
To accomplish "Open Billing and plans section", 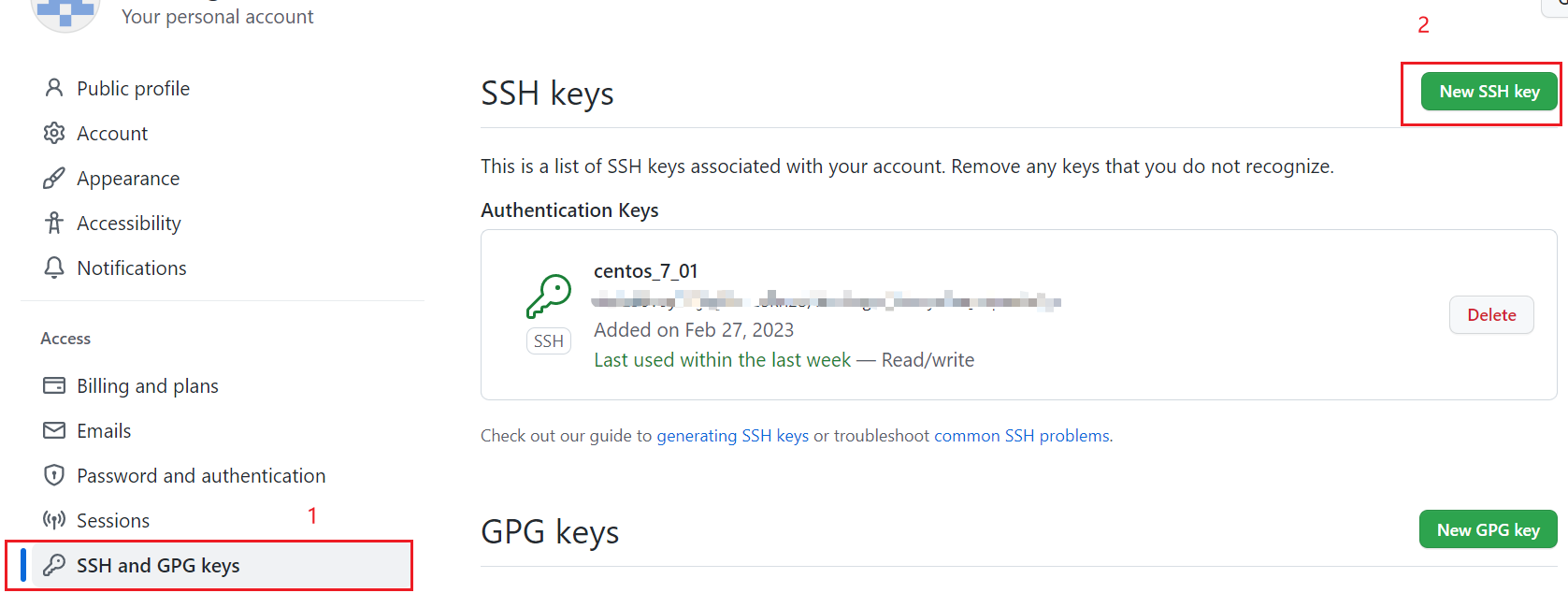I will click(148, 385).
